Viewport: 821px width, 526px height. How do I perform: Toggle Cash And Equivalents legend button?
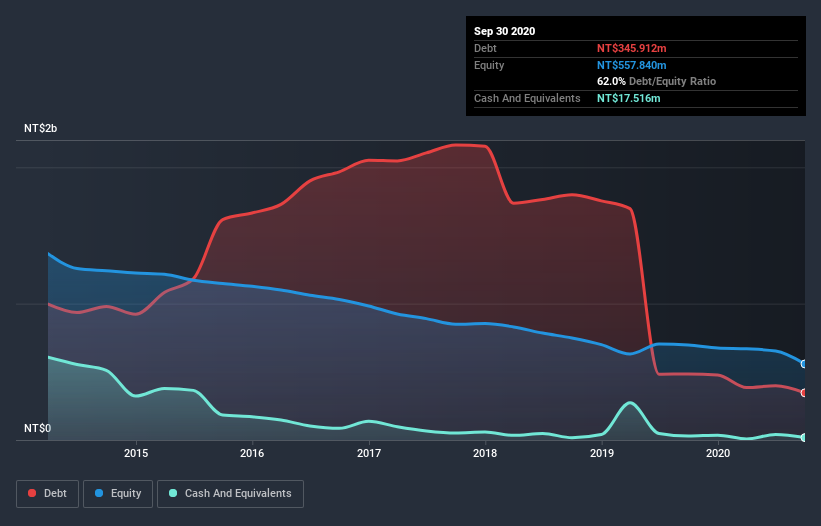coord(230,494)
